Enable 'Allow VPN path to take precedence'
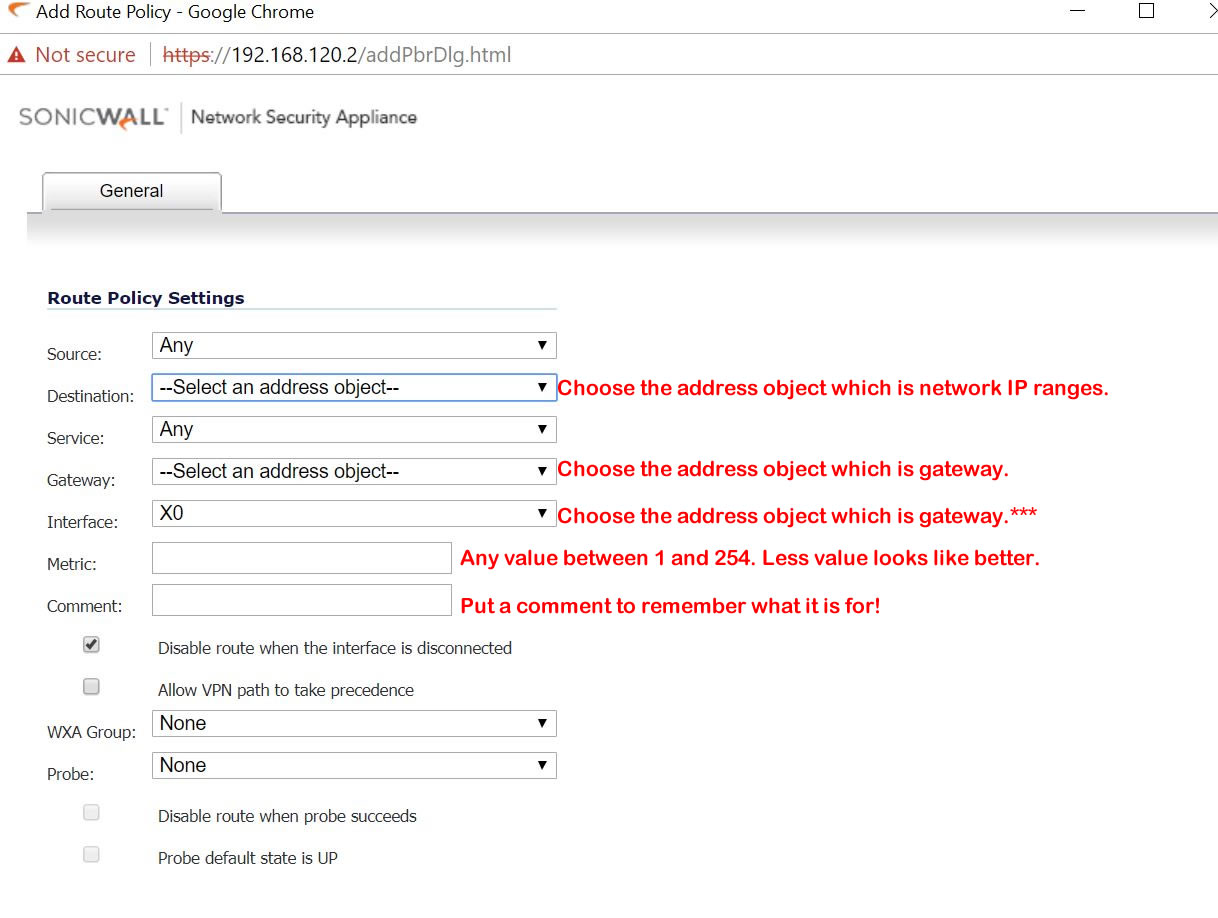The height and width of the screenshot is (918, 1218). 91,686
